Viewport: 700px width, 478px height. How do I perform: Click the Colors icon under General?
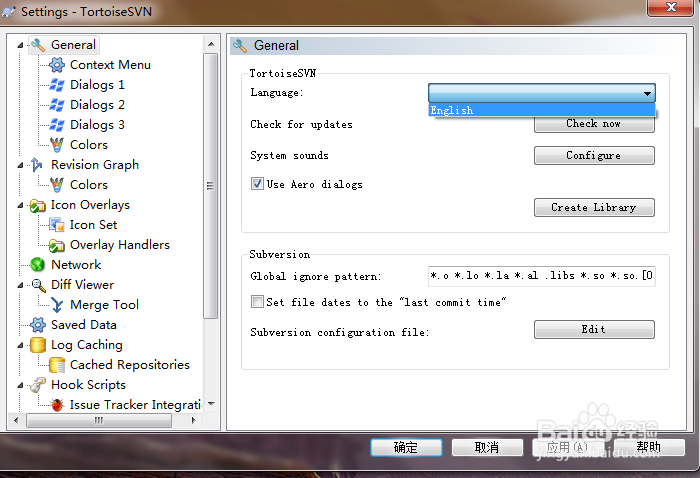(x=57, y=145)
